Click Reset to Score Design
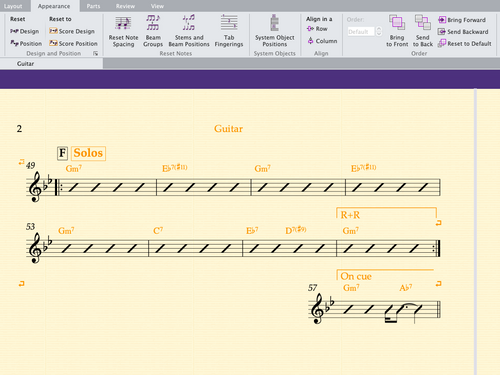The height and width of the screenshot is (375, 500). pyautogui.click(x=72, y=31)
